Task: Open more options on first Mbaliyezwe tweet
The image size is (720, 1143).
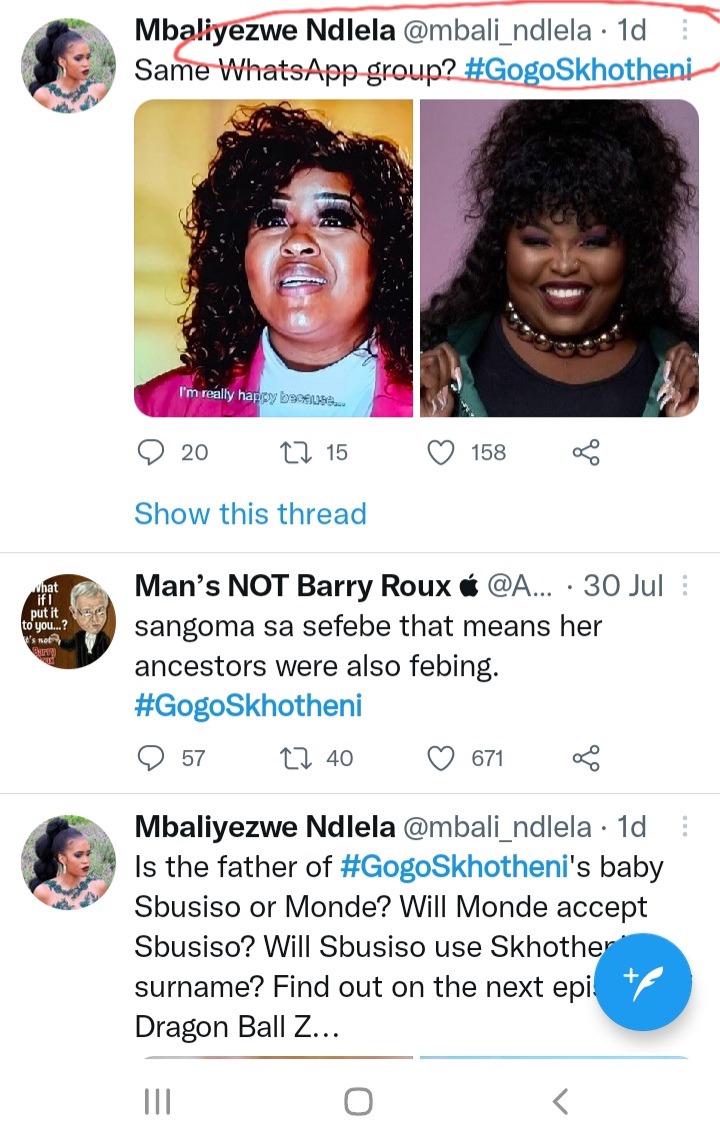Action: (x=684, y=29)
